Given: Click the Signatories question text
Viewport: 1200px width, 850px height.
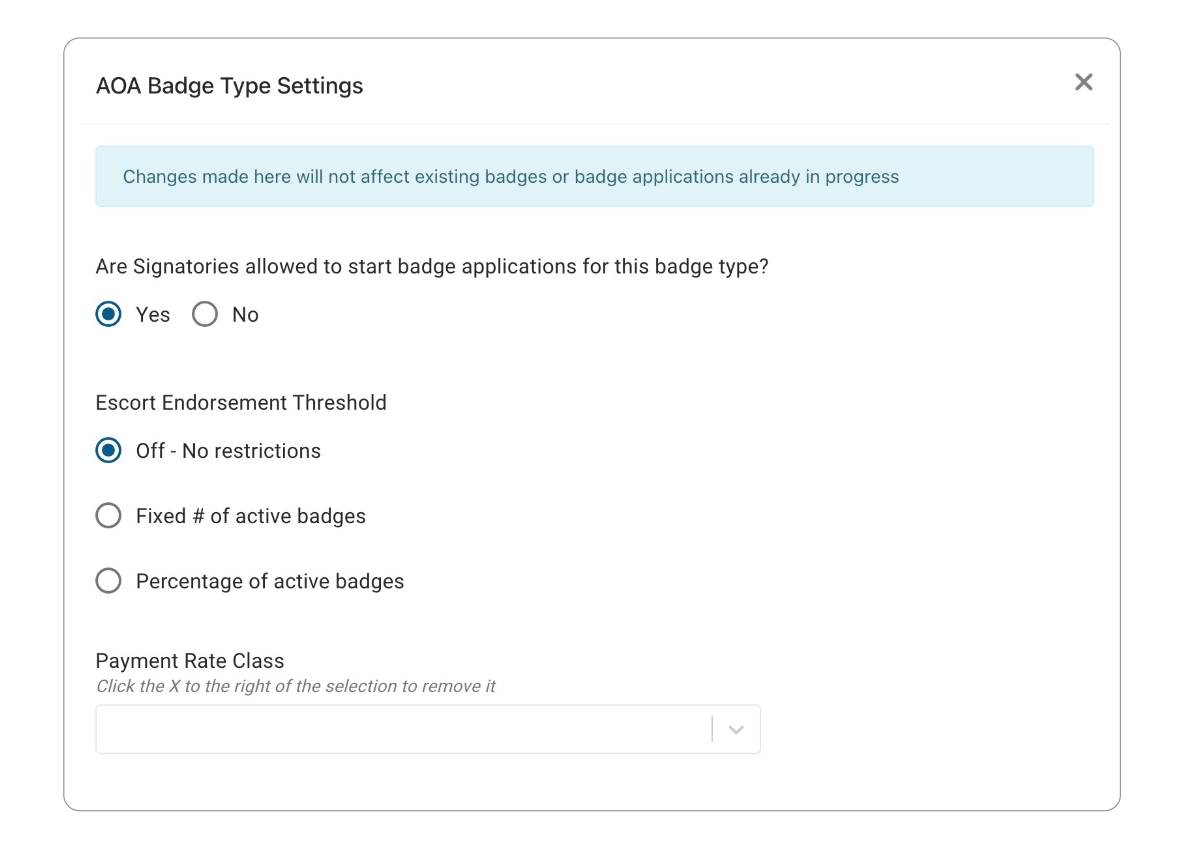Looking at the screenshot, I should (x=432, y=266).
